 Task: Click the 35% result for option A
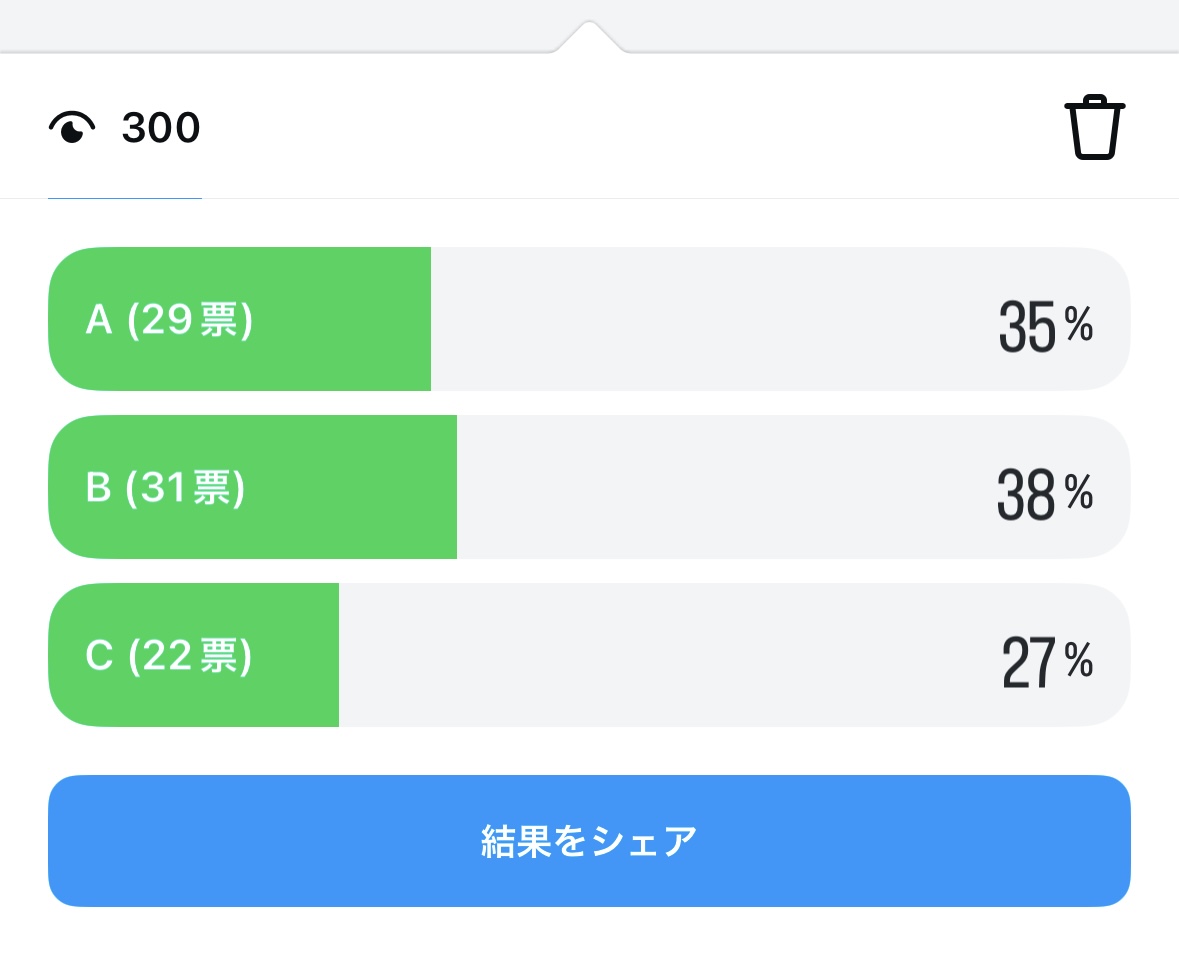pos(1028,327)
